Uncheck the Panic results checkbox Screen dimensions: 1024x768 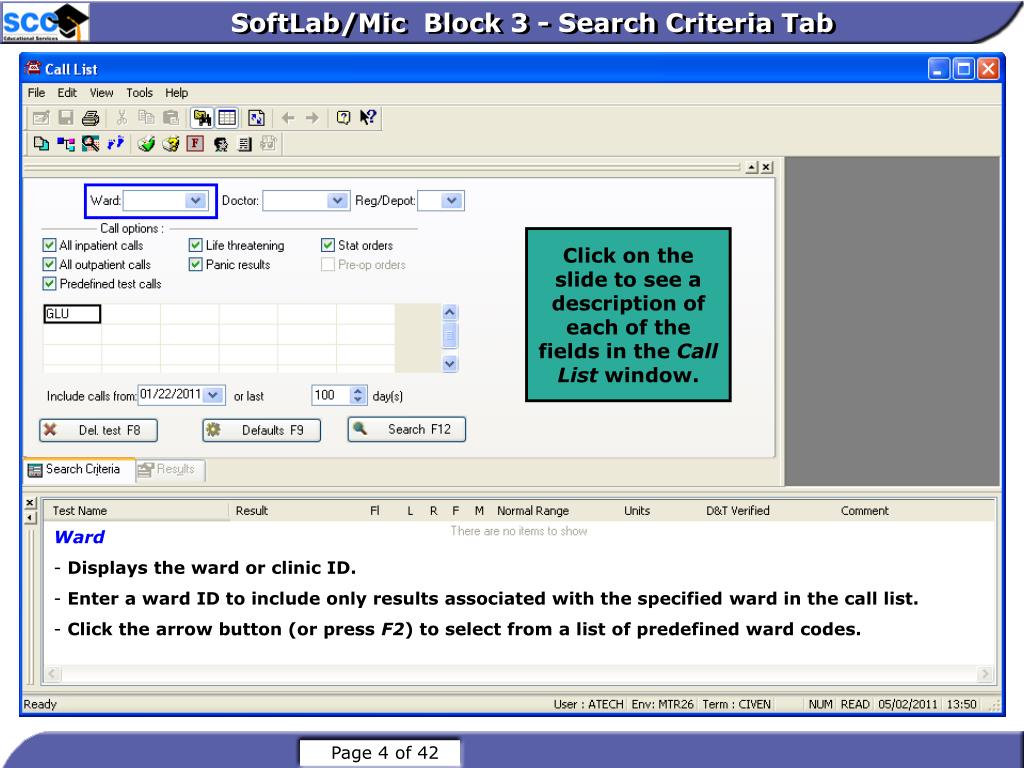click(195, 264)
